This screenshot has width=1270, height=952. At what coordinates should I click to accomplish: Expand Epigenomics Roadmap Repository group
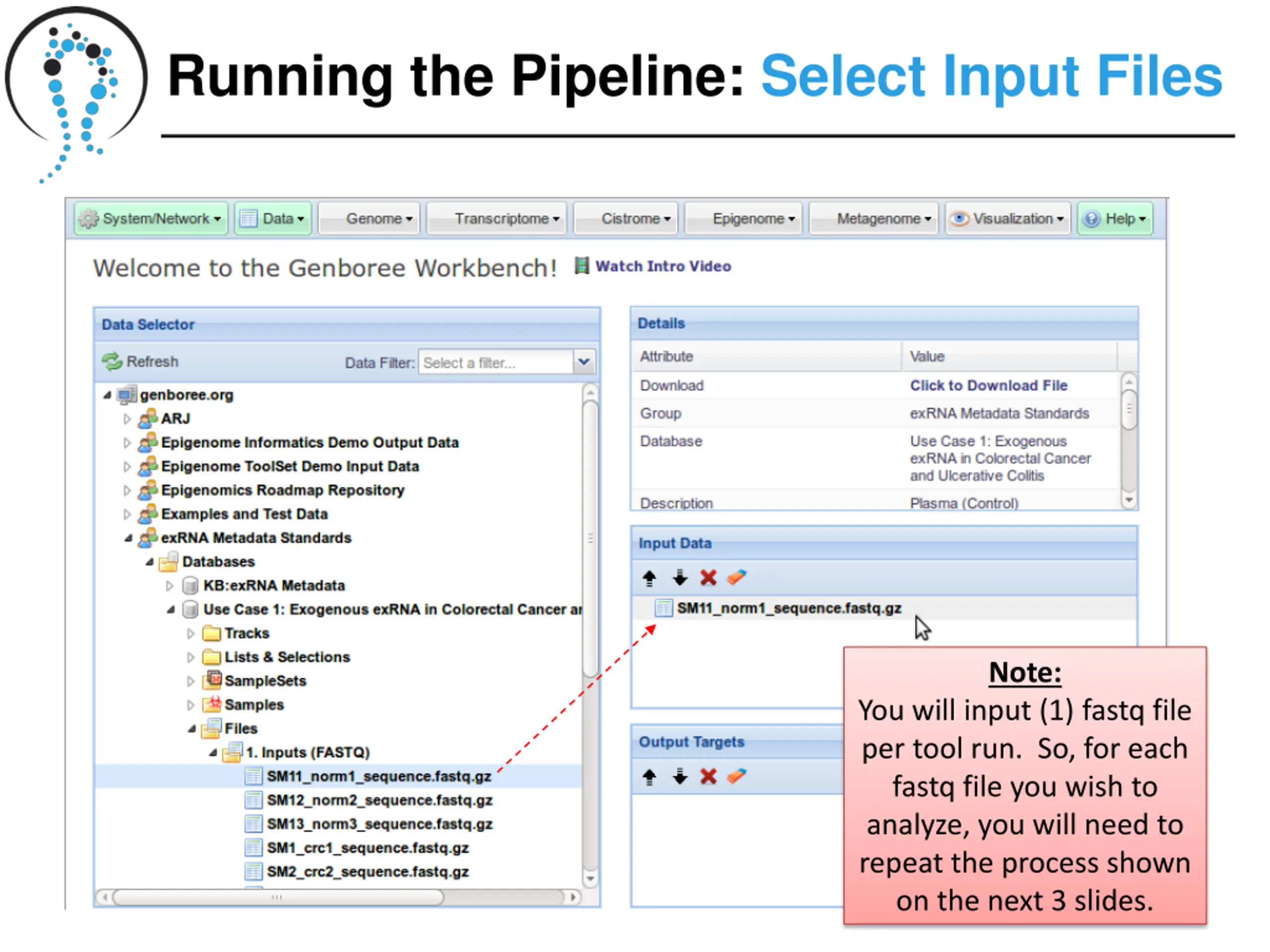(x=127, y=490)
